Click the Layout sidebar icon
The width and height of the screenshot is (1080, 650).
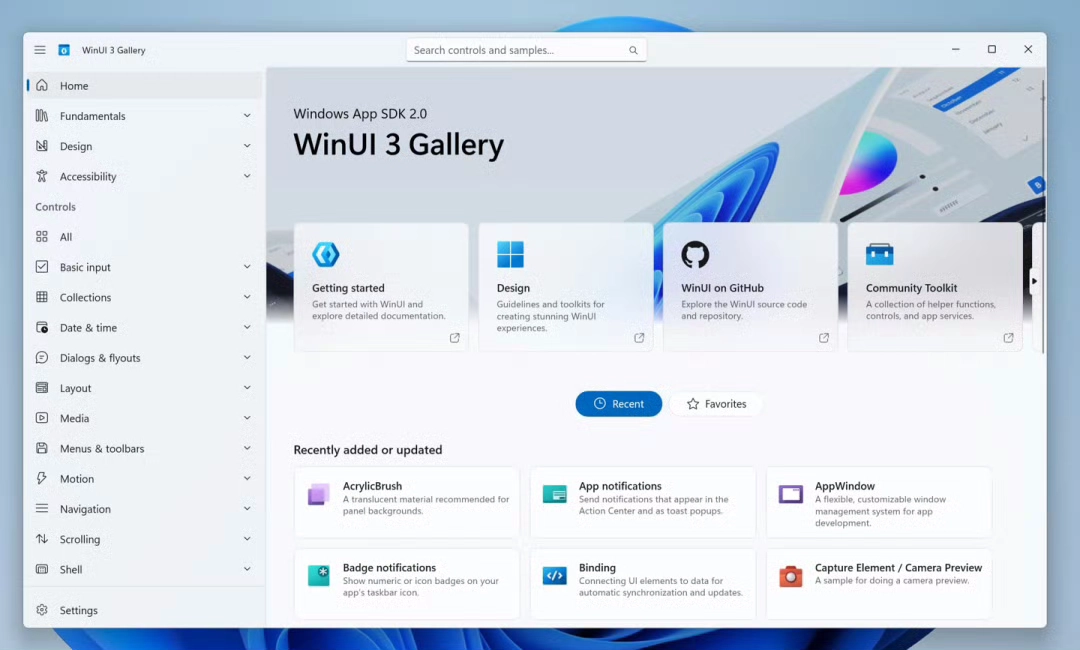(x=42, y=388)
